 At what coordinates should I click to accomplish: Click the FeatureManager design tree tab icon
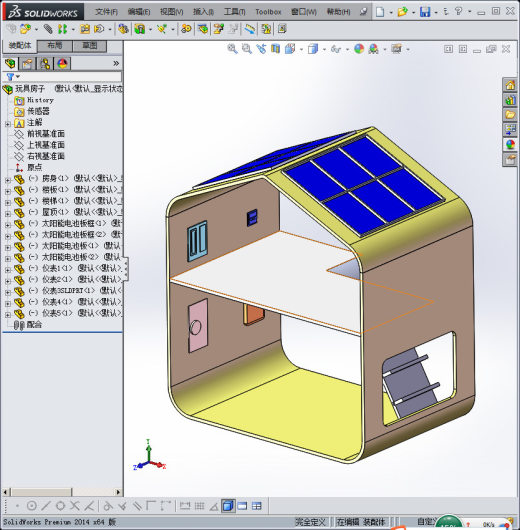point(10,63)
